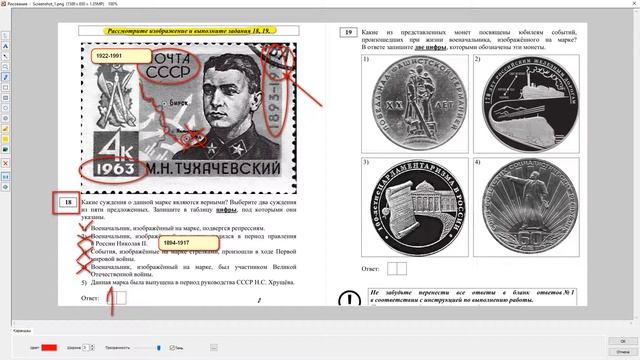Image resolution: width=640 pixels, height=360 pixels.
Task: Click the task 18 answer box
Action: point(117,298)
